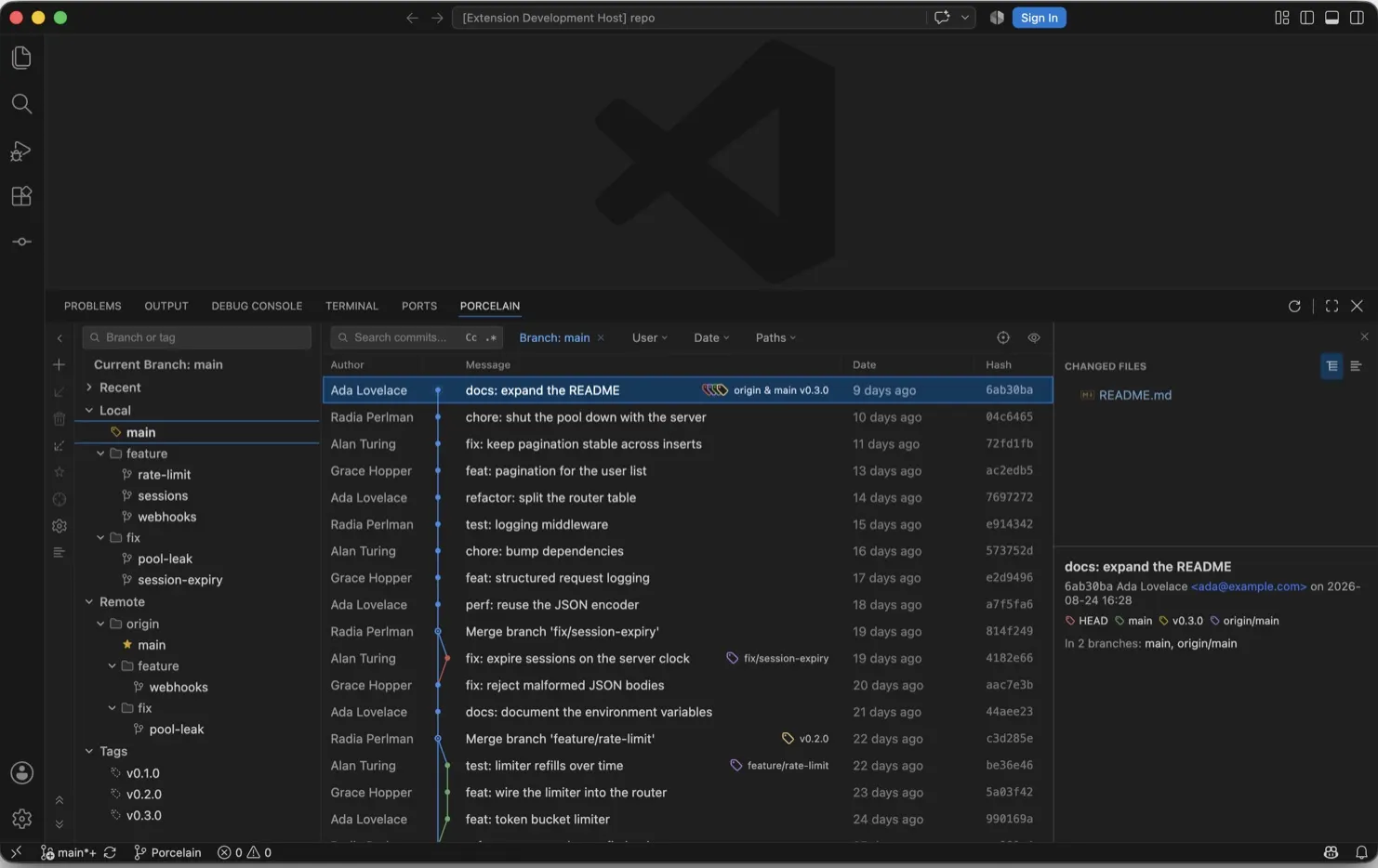Click the ada@example.com email link
This screenshot has width=1378, height=868.
pos(1249,586)
